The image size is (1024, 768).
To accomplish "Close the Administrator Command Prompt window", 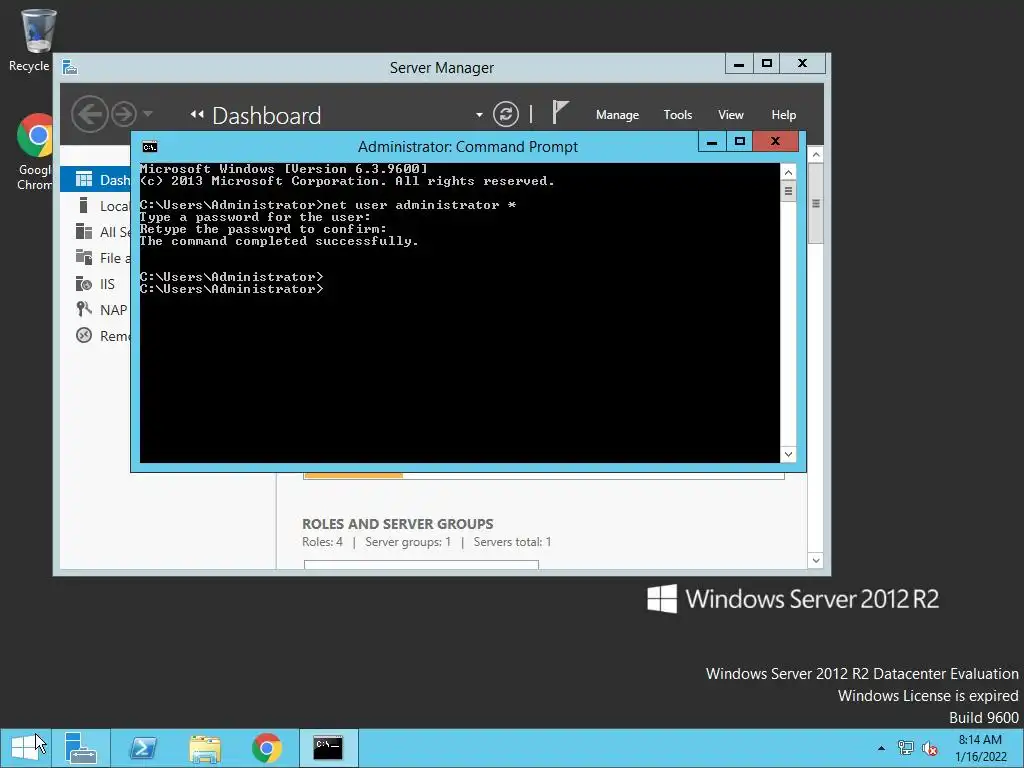I will point(775,141).
